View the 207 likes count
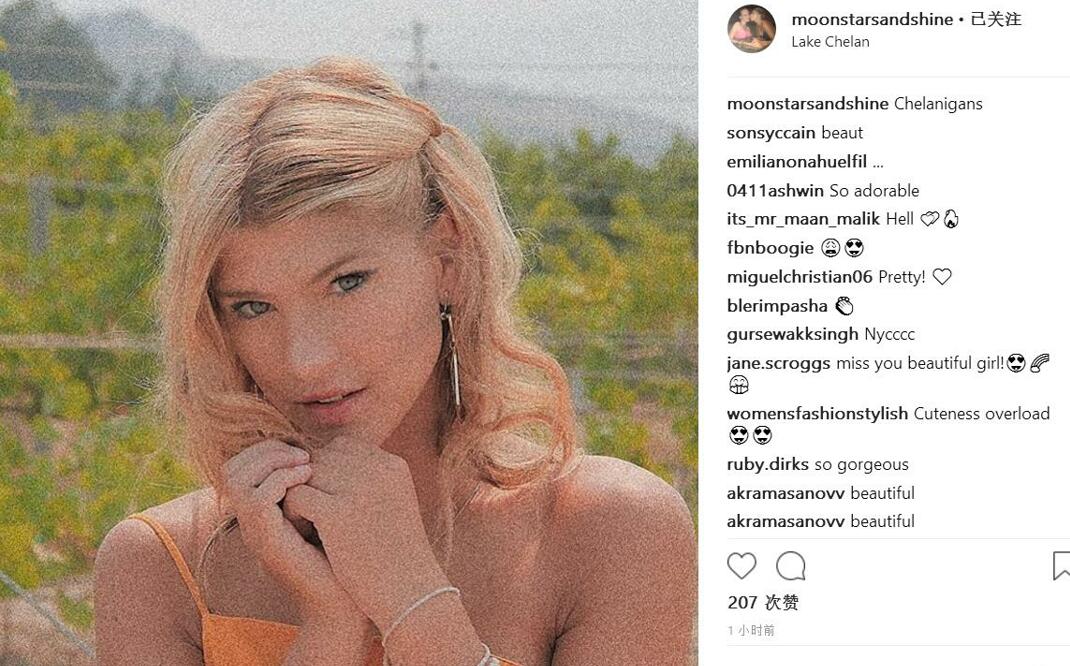 (763, 603)
